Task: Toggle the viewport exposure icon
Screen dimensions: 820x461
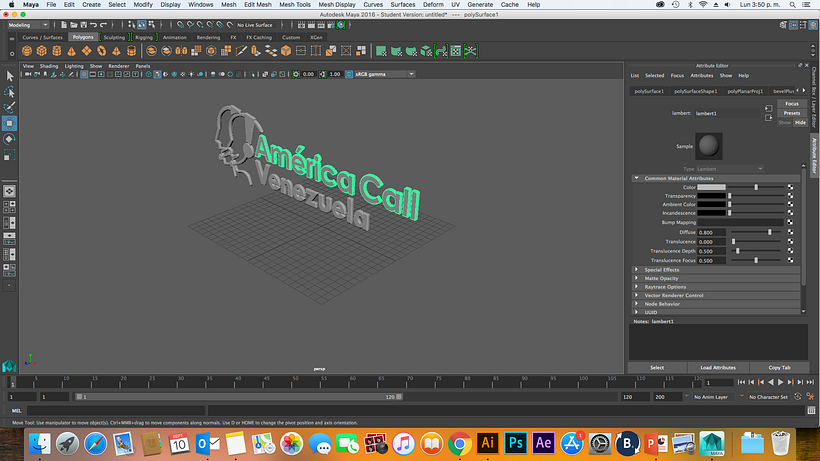Action: (x=296, y=74)
